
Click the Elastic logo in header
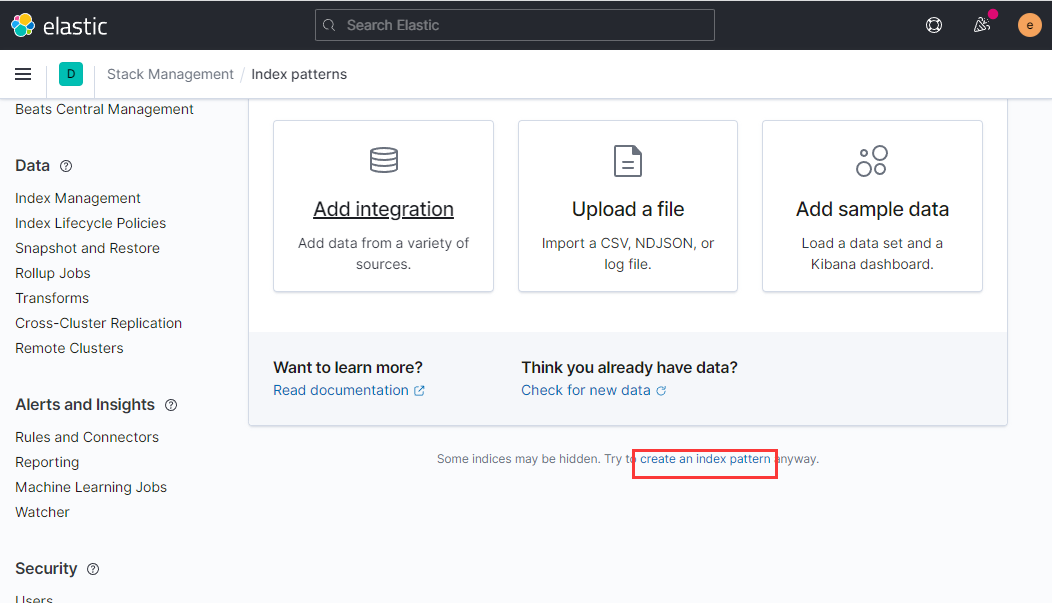pyautogui.click(x=59, y=25)
